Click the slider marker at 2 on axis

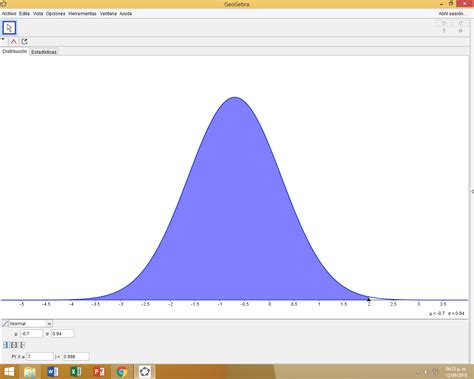click(369, 299)
